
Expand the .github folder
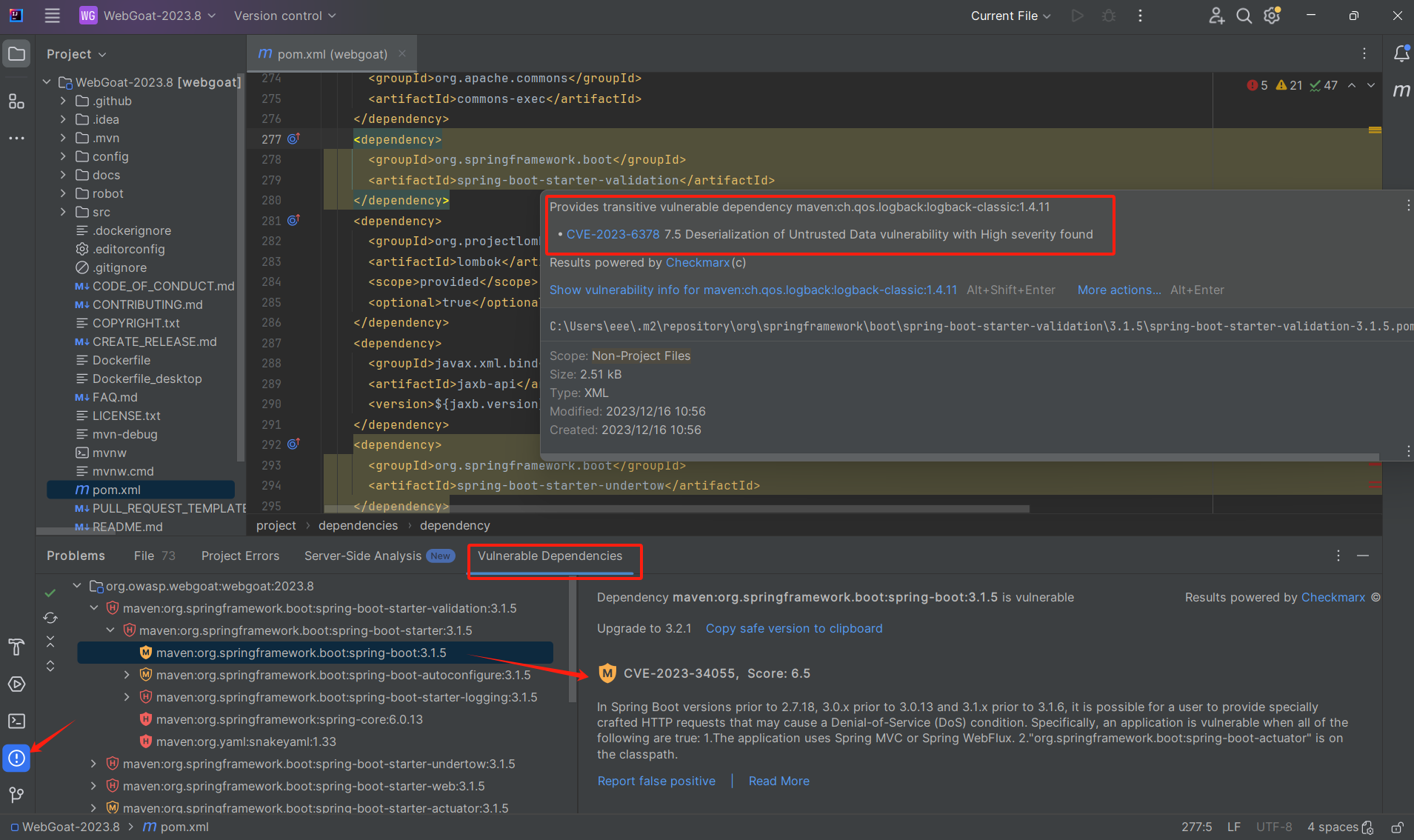(63, 101)
